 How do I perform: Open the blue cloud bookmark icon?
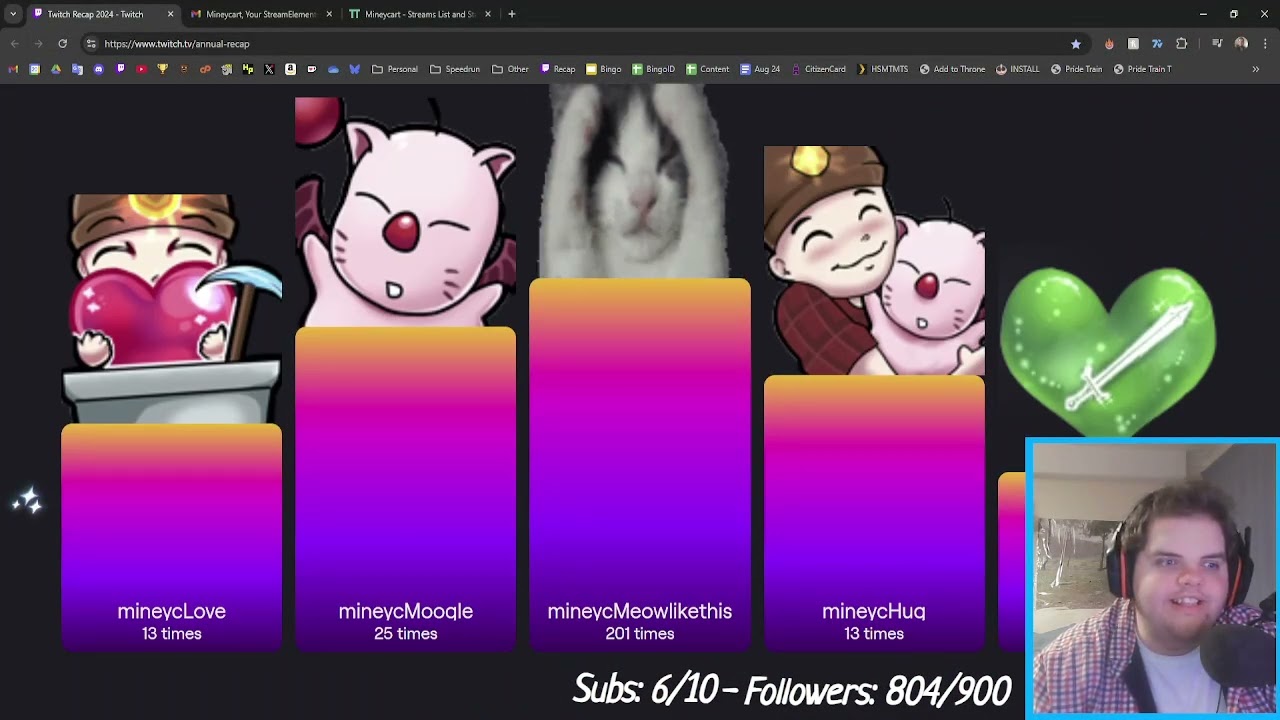333,69
